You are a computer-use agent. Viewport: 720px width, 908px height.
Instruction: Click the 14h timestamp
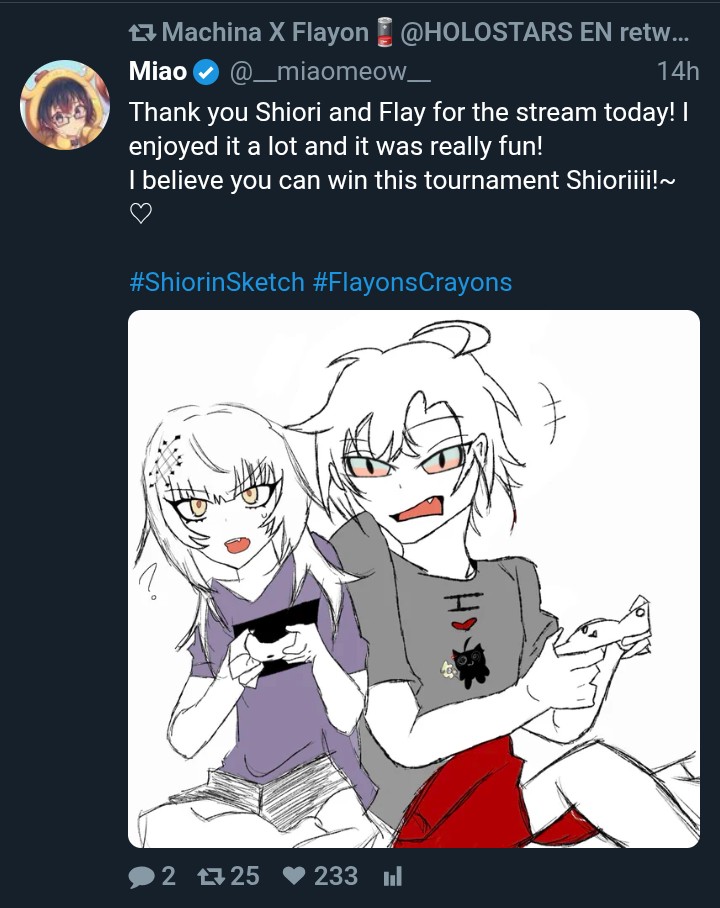pyautogui.click(x=678, y=72)
